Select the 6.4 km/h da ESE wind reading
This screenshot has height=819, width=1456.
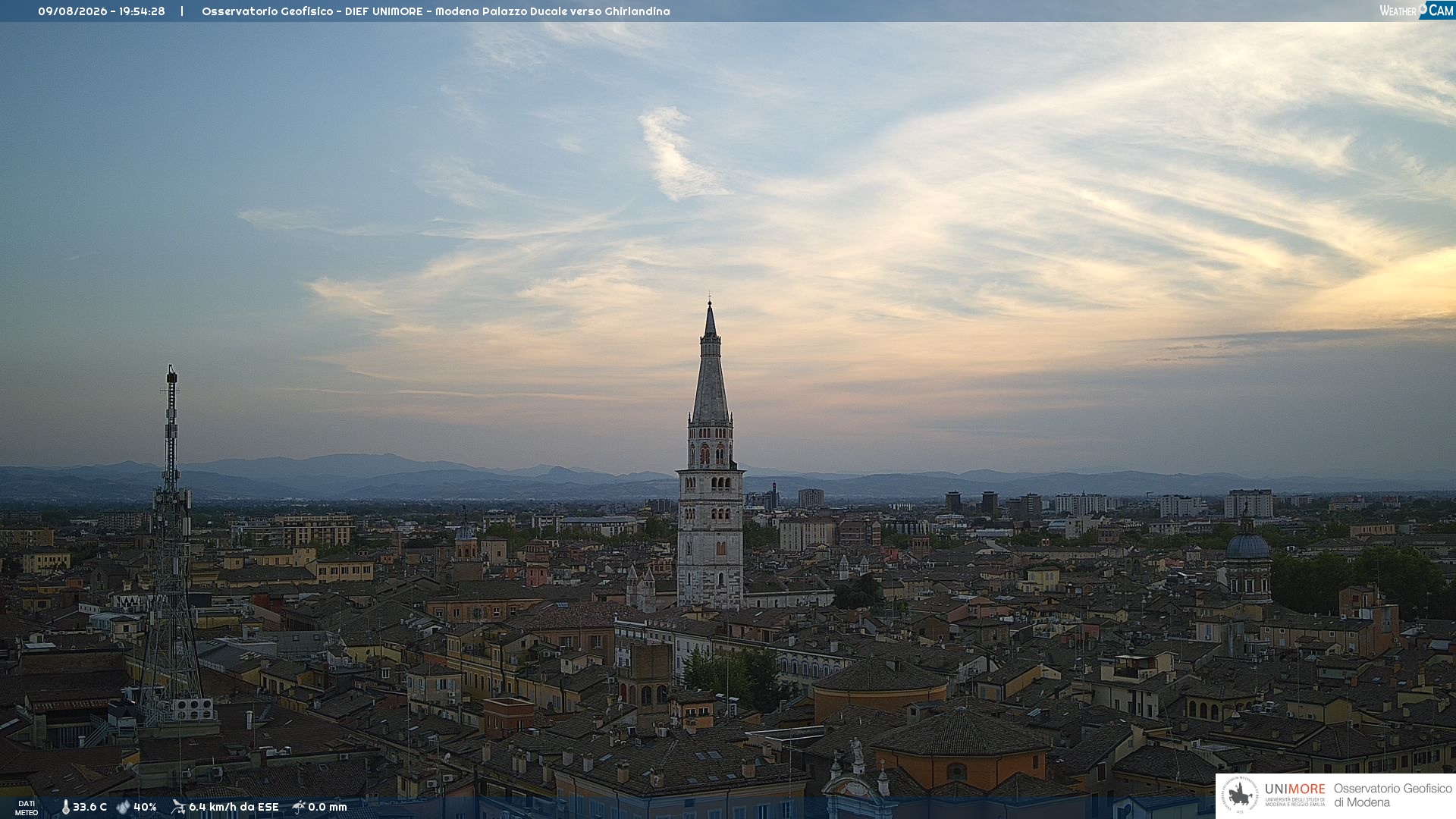click(234, 808)
